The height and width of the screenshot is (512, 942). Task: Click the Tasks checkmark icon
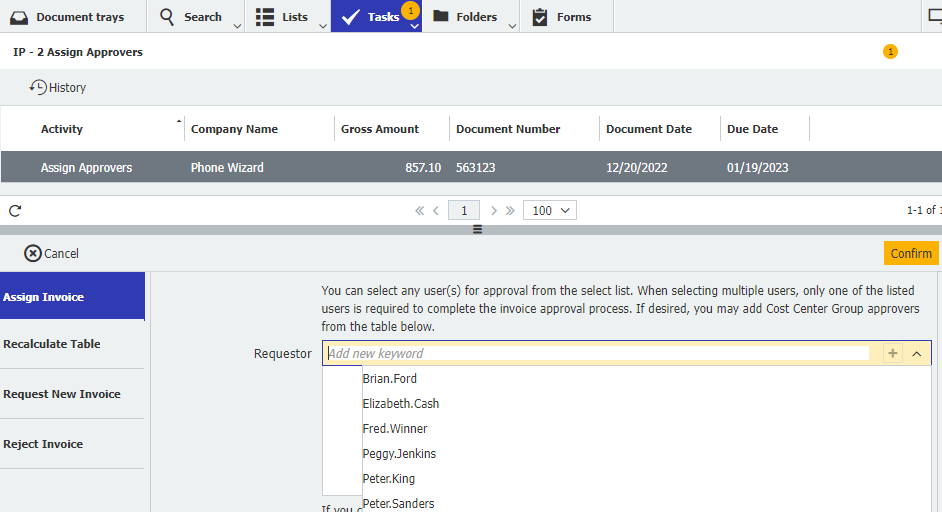pos(350,17)
